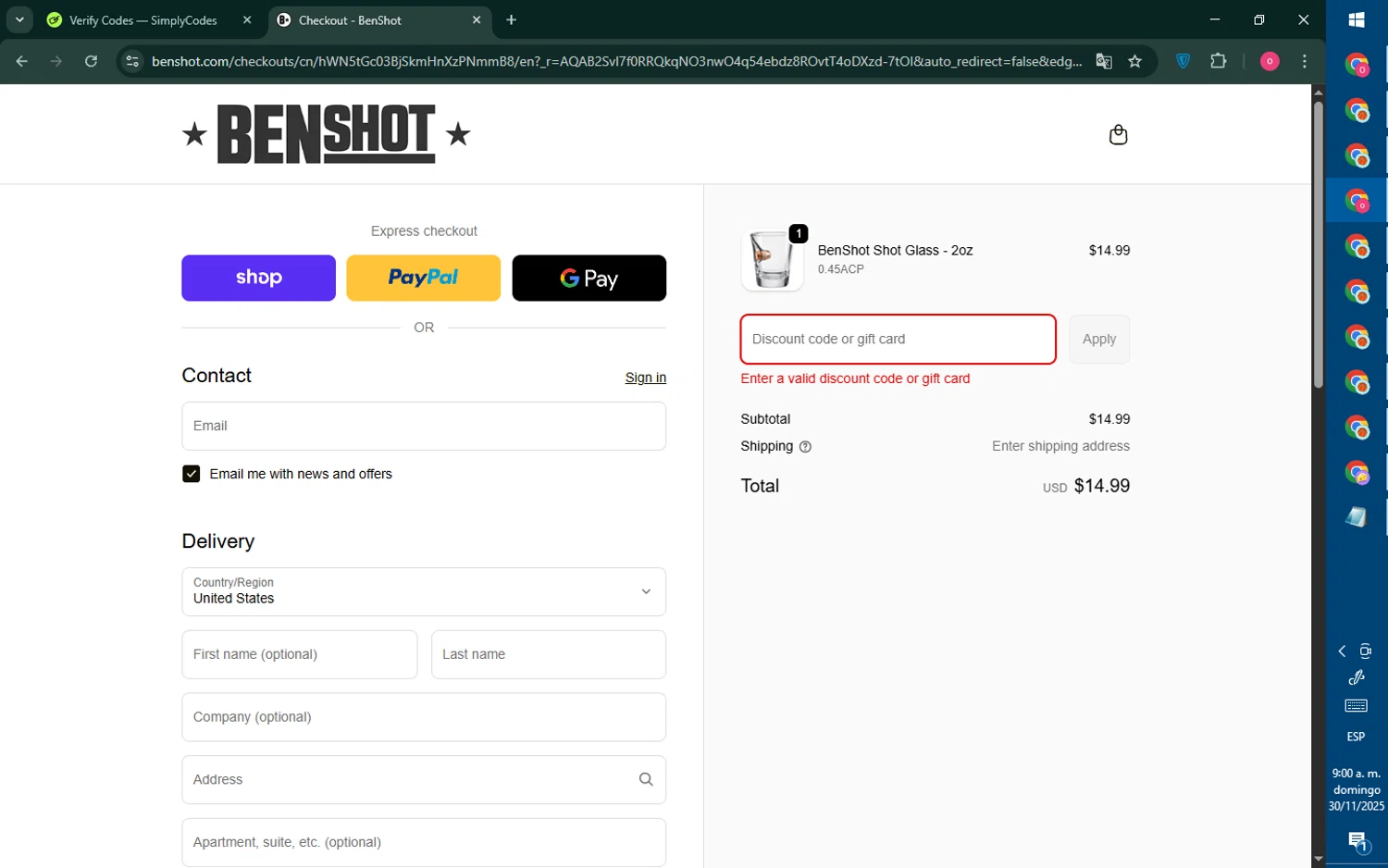
Task: Open site information icon in address bar
Action: (132, 61)
